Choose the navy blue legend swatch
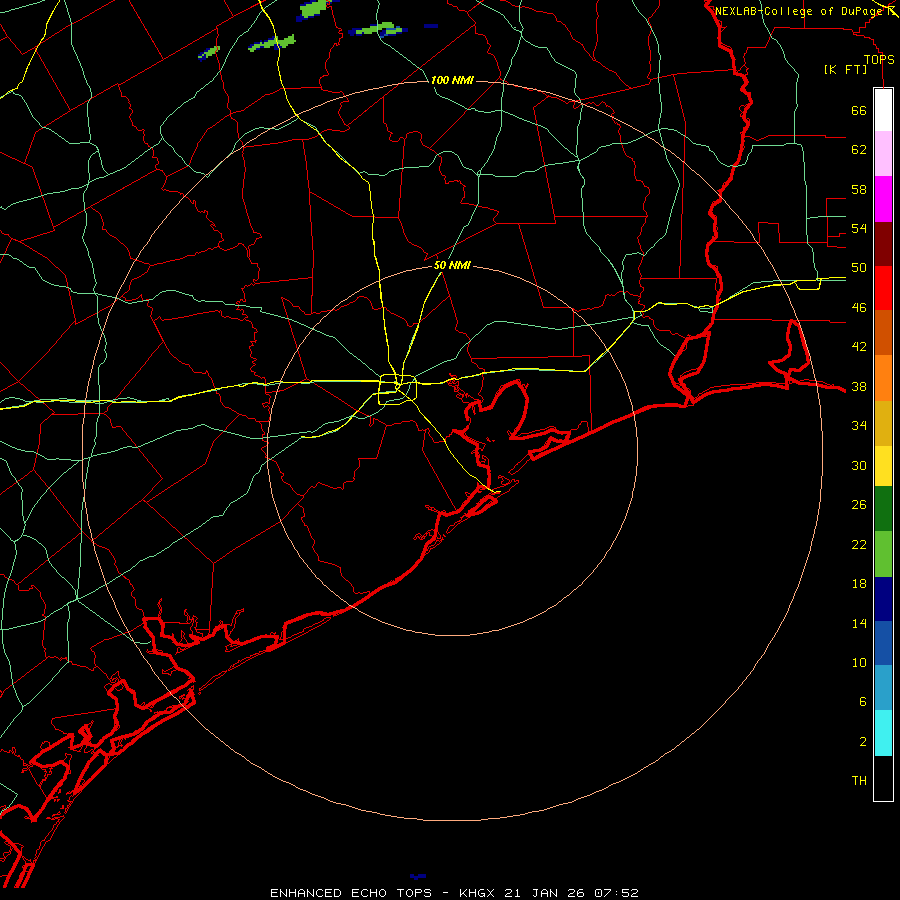 [x=883, y=600]
